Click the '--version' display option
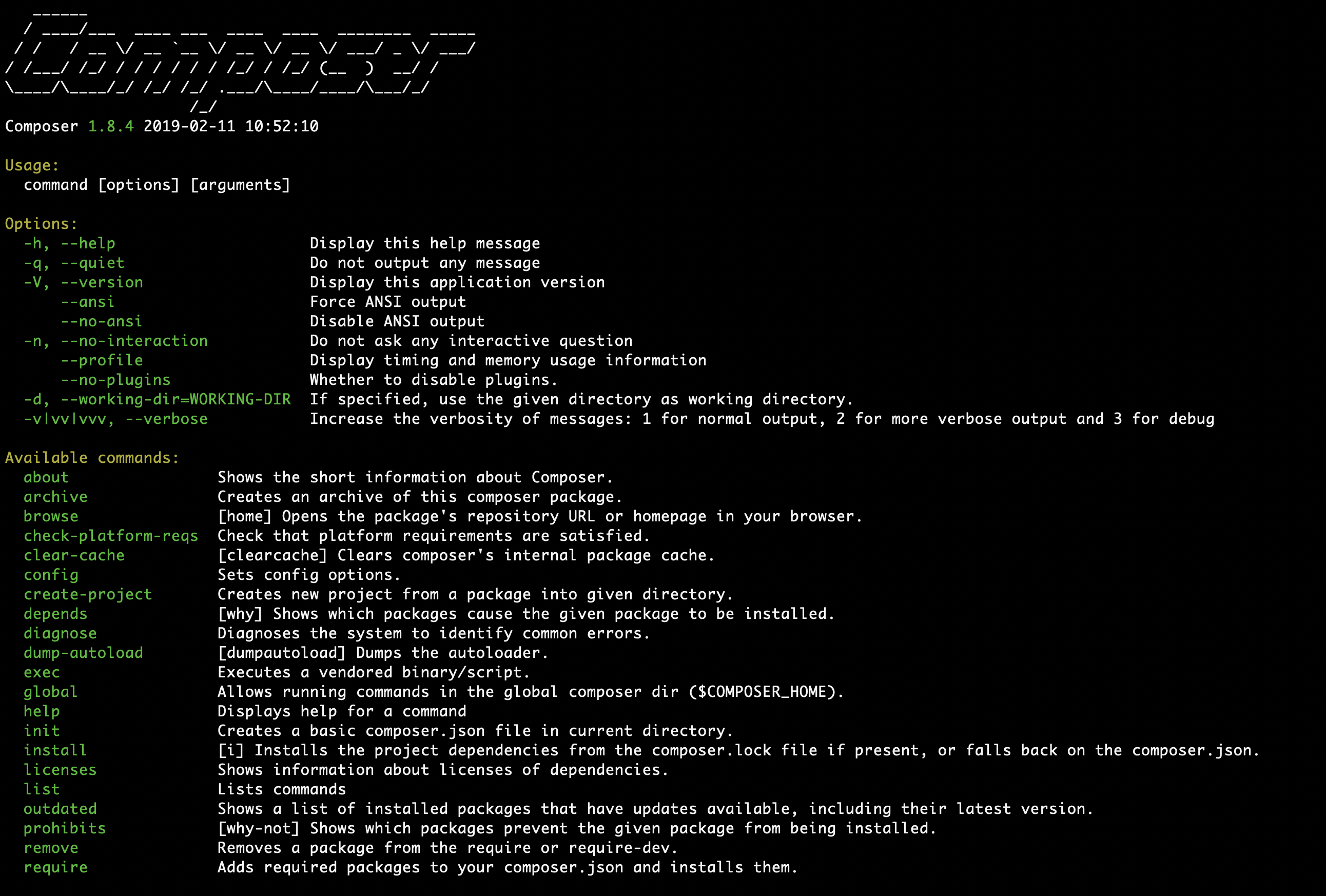The image size is (1326, 896). pyautogui.click(x=101, y=283)
